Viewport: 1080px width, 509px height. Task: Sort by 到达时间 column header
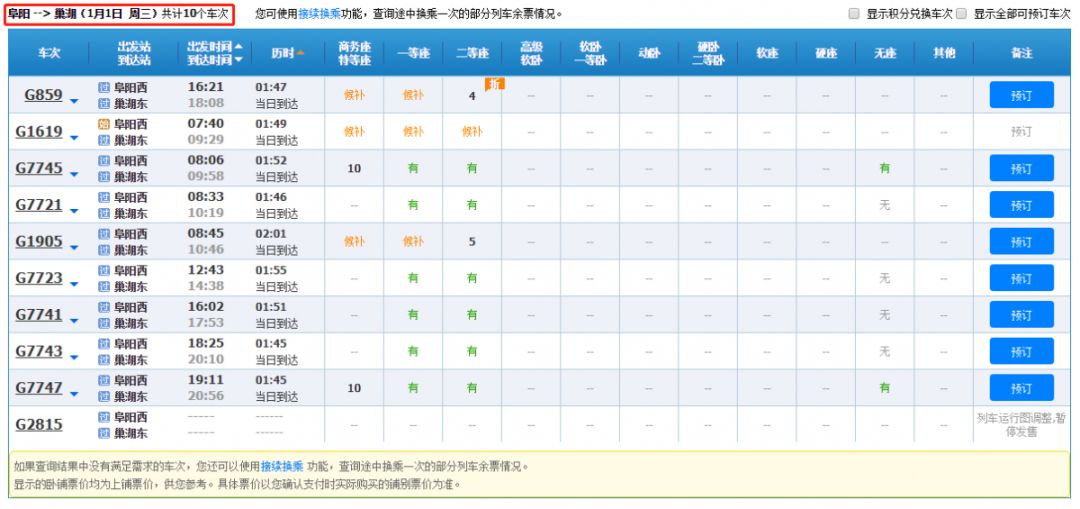pos(214,60)
